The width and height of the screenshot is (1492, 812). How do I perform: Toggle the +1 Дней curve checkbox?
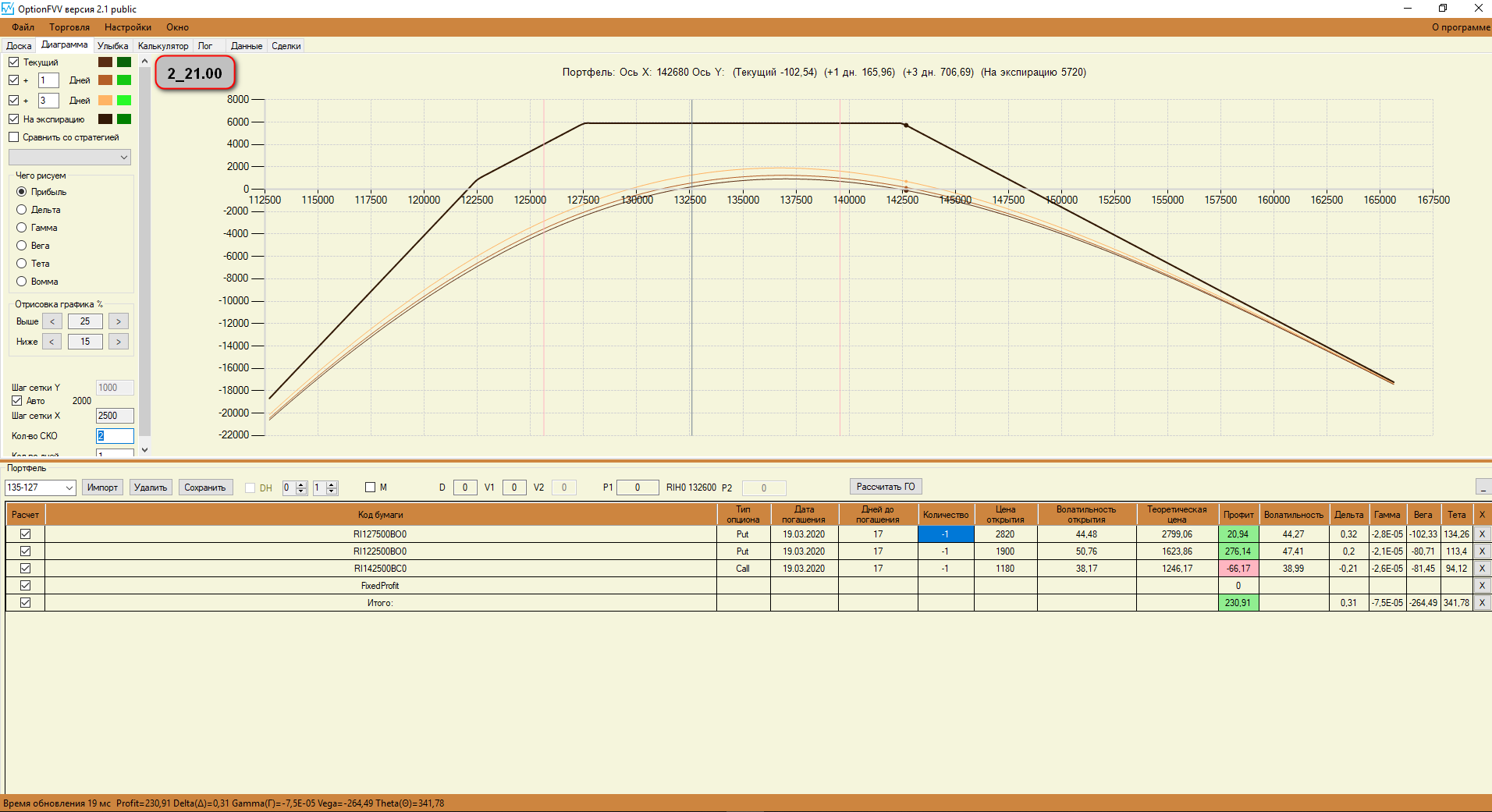pos(14,80)
